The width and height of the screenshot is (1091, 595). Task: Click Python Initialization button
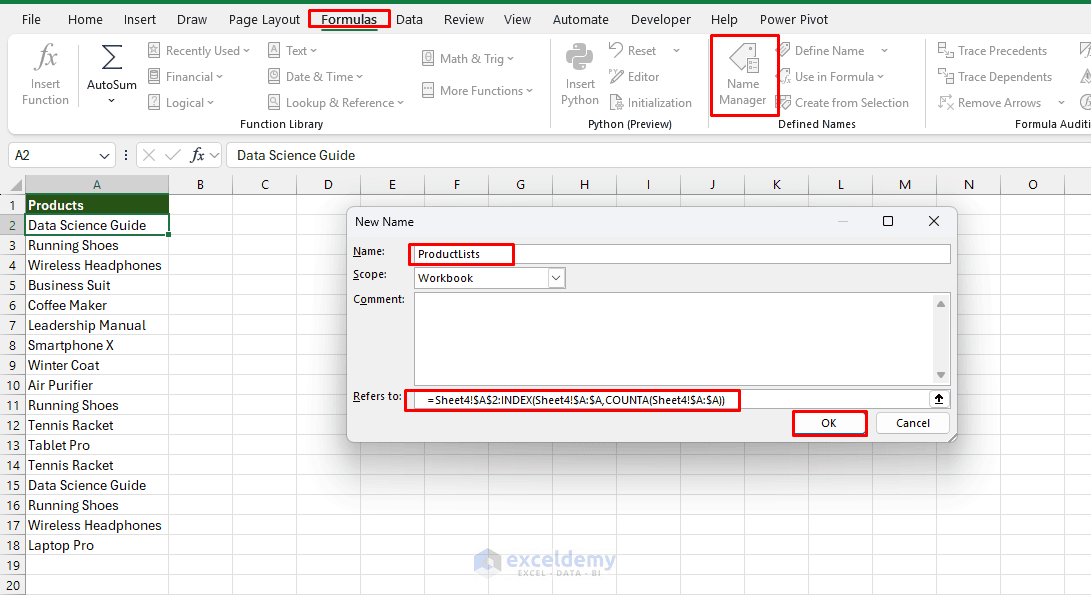point(651,102)
